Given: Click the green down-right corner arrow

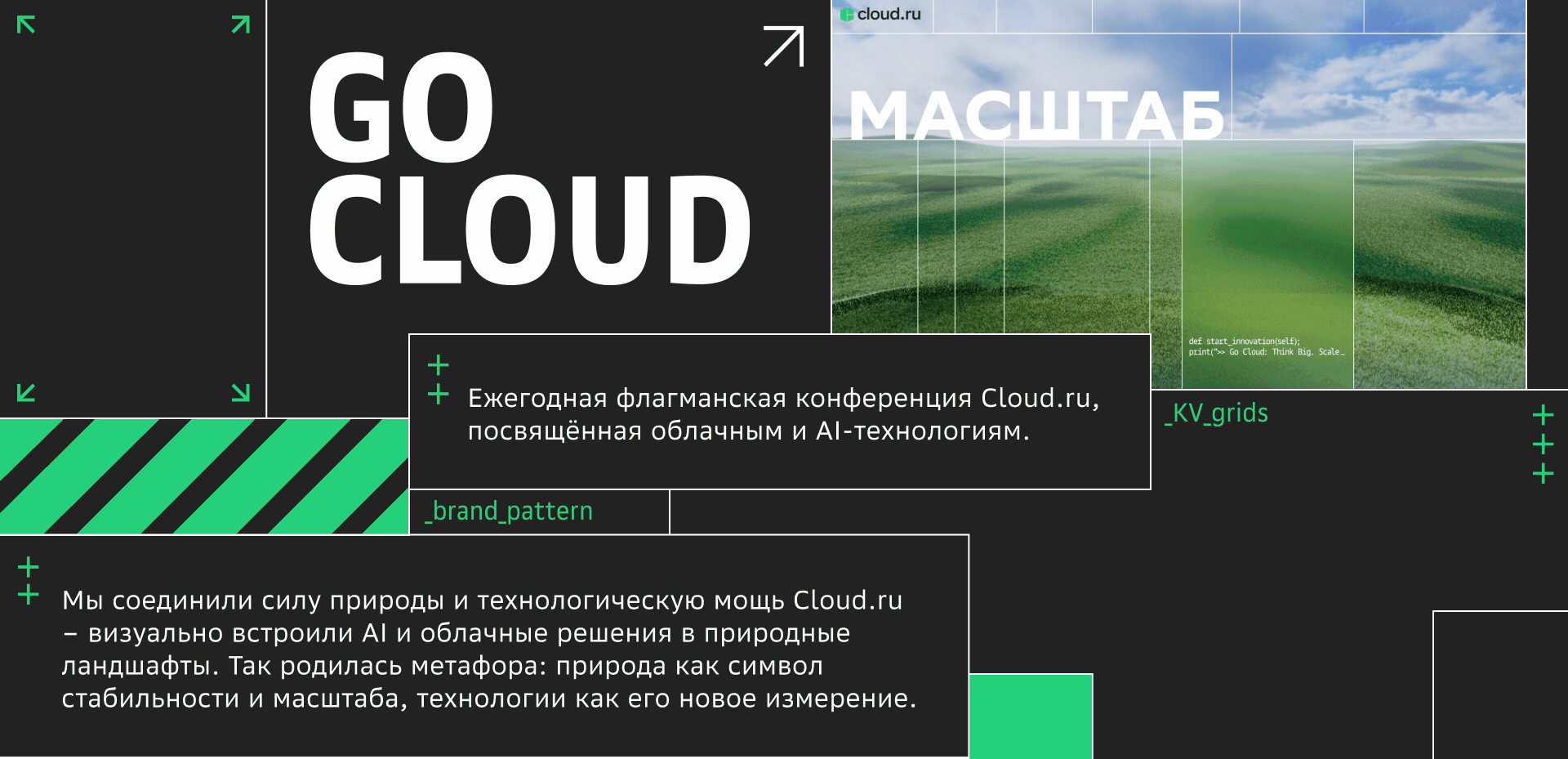Looking at the screenshot, I should [x=241, y=393].
